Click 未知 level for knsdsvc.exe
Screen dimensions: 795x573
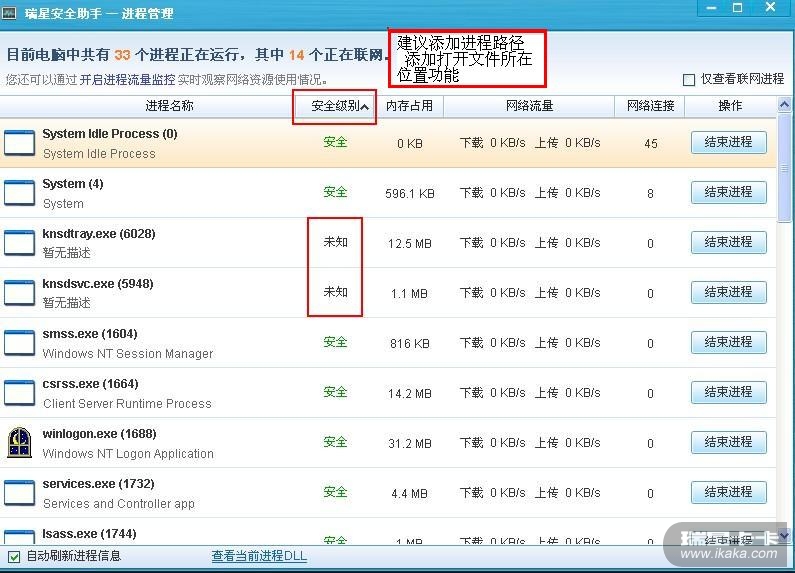335,292
